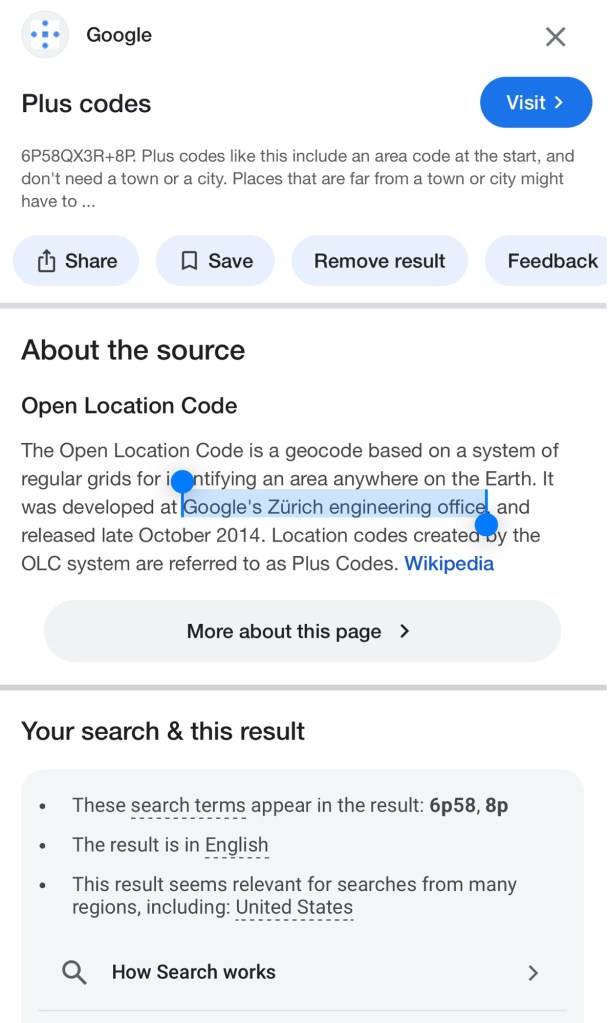Tap the Share icon
The width and height of the screenshot is (608, 1023).
tap(47, 261)
